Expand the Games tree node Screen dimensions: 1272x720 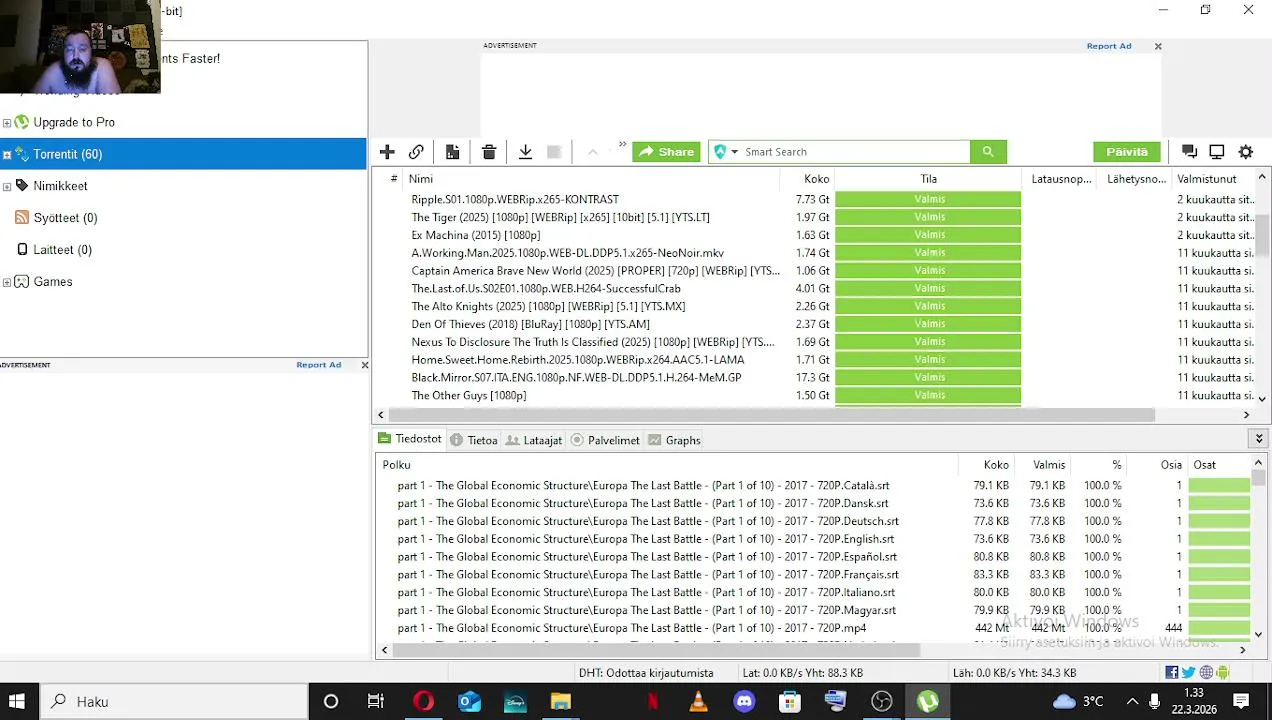coord(7,283)
